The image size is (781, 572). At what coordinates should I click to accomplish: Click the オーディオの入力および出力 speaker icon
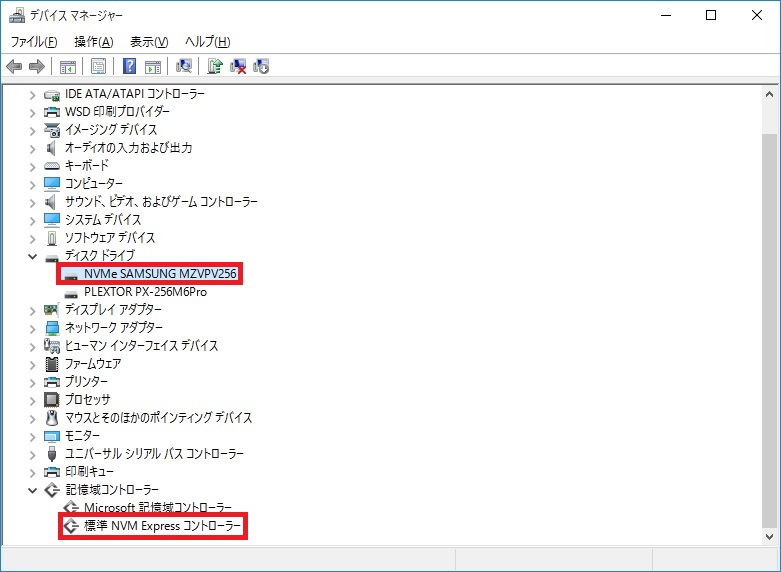[x=51, y=148]
